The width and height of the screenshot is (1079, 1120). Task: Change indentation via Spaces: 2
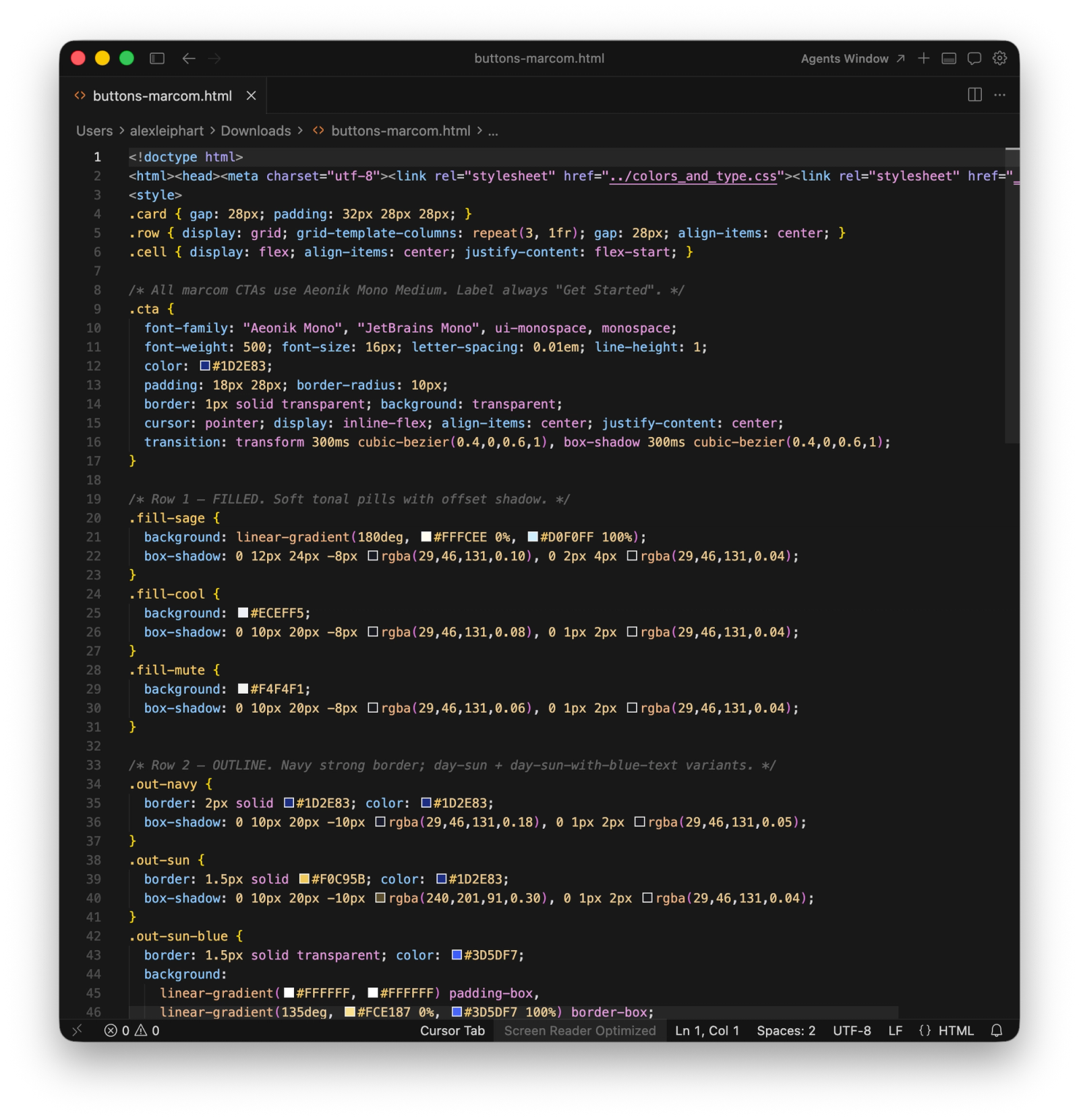coord(786,1030)
